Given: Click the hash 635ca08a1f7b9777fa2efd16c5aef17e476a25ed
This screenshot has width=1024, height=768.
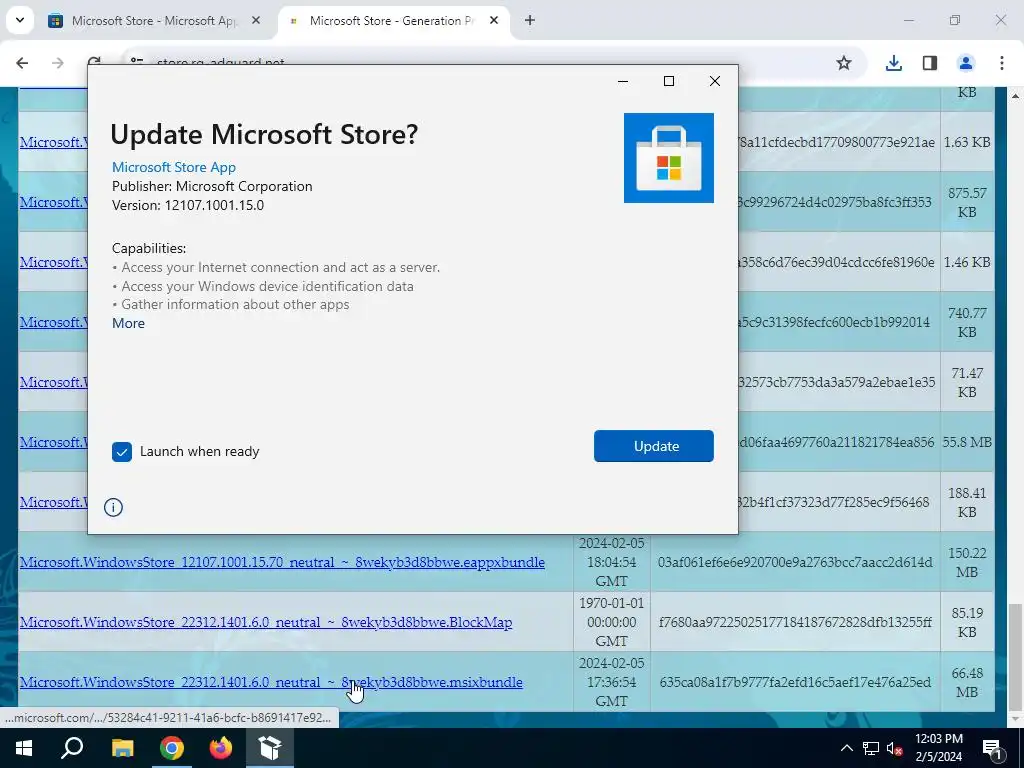Looking at the screenshot, I should coord(795,682).
